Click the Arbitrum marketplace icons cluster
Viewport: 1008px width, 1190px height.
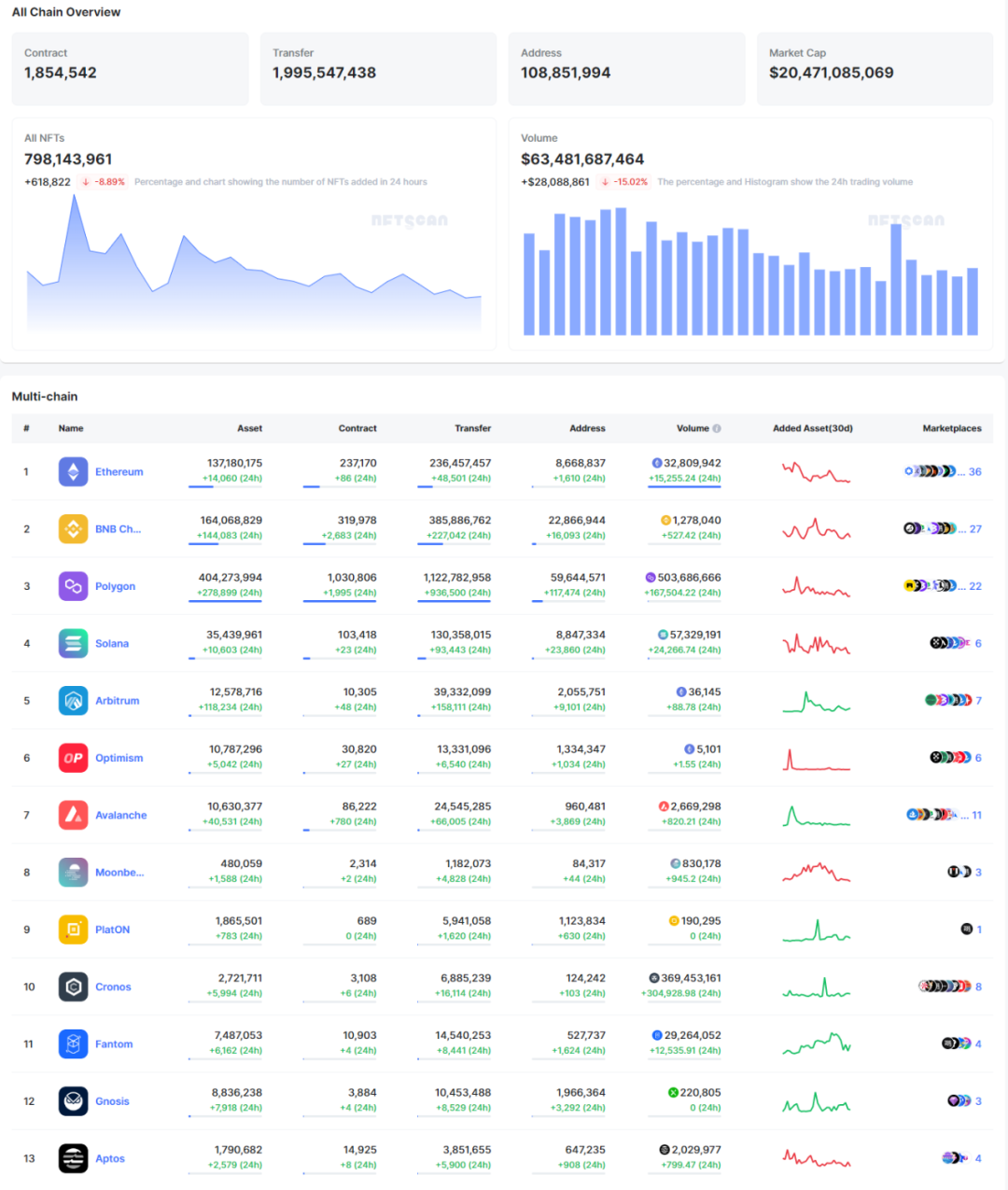click(x=948, y=700)
